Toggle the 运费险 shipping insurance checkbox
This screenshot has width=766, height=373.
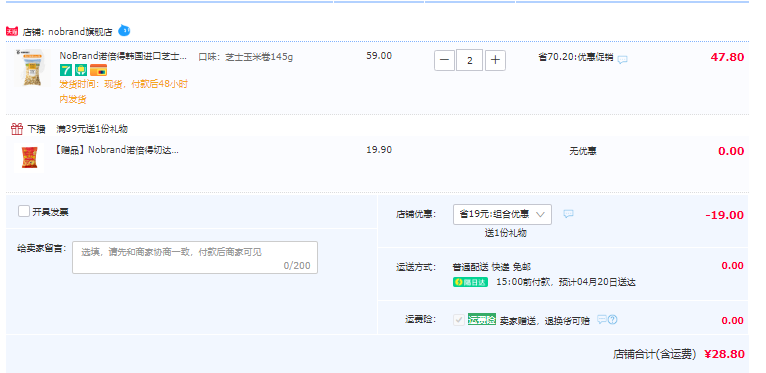point(459,320)
